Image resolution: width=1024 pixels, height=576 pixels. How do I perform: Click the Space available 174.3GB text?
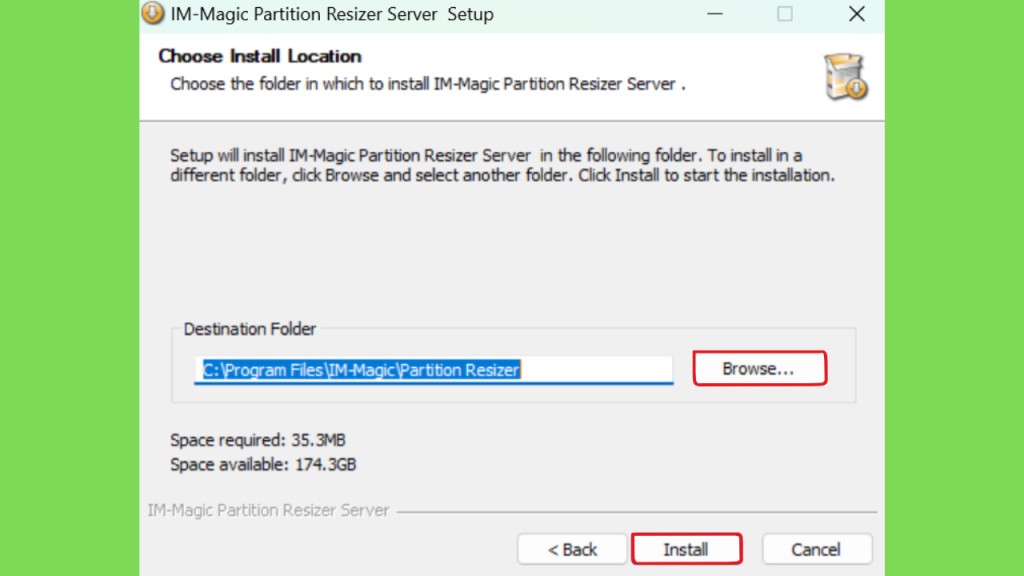263,464
